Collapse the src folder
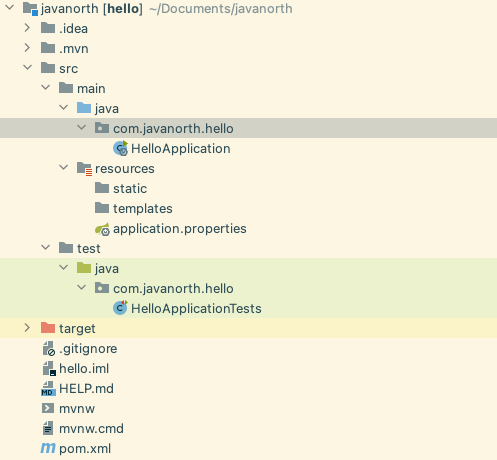 pos(27,68)
